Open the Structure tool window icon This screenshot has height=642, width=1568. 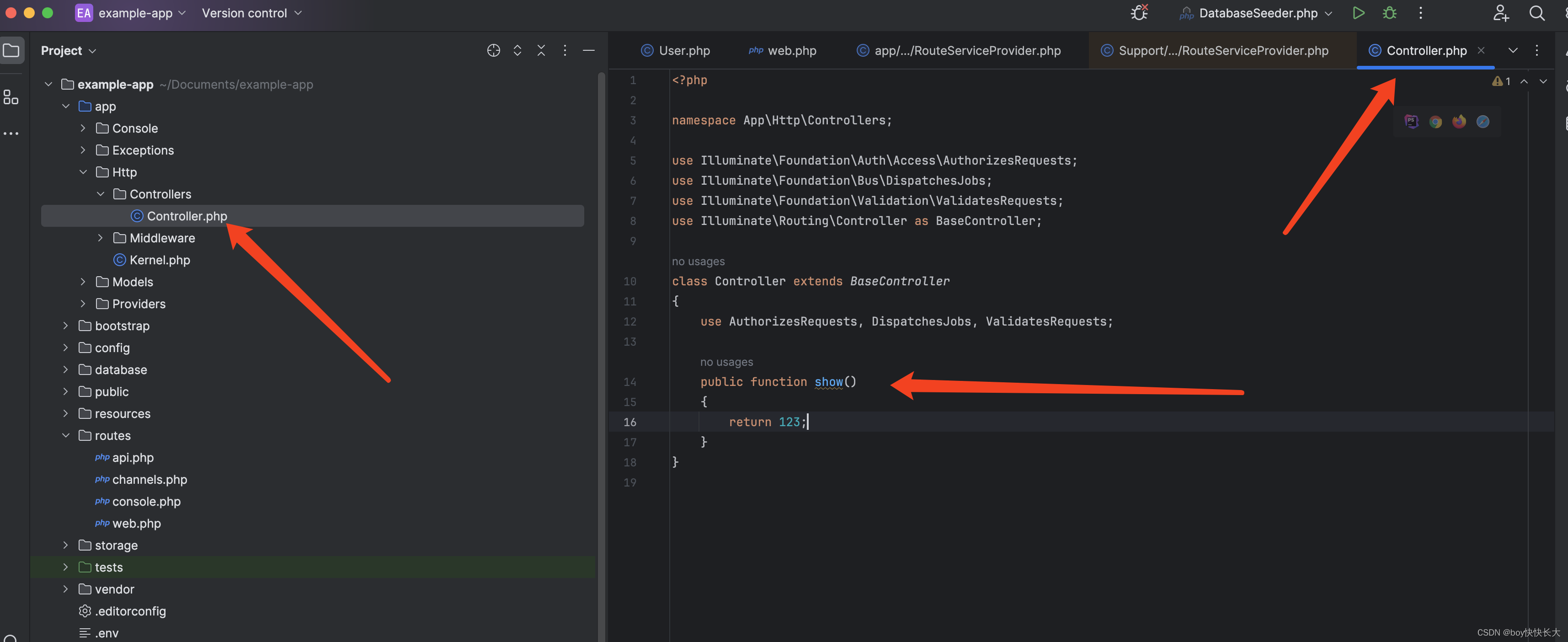click(11, 97)
